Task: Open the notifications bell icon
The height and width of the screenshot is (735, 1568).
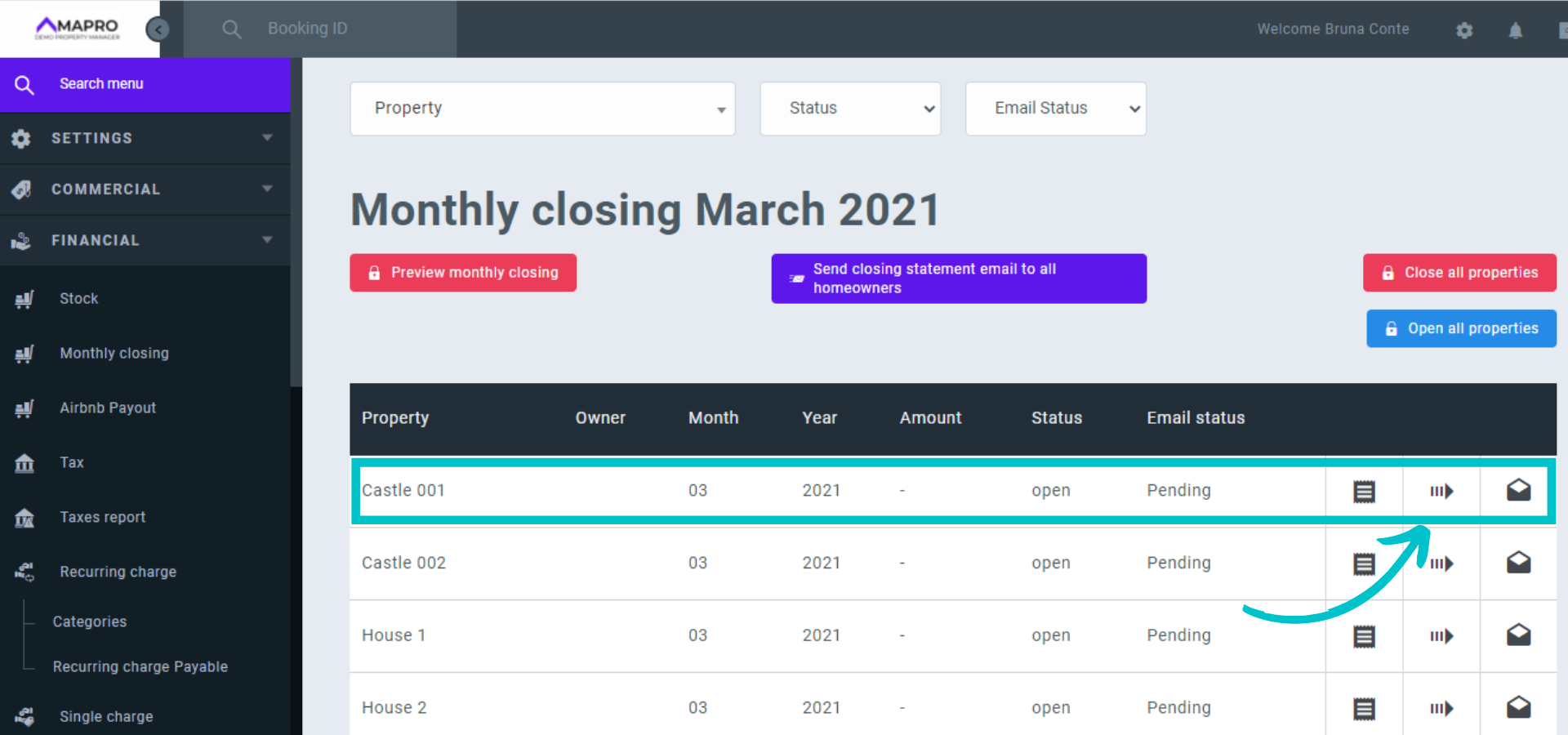Action: tap(1515, 30)
